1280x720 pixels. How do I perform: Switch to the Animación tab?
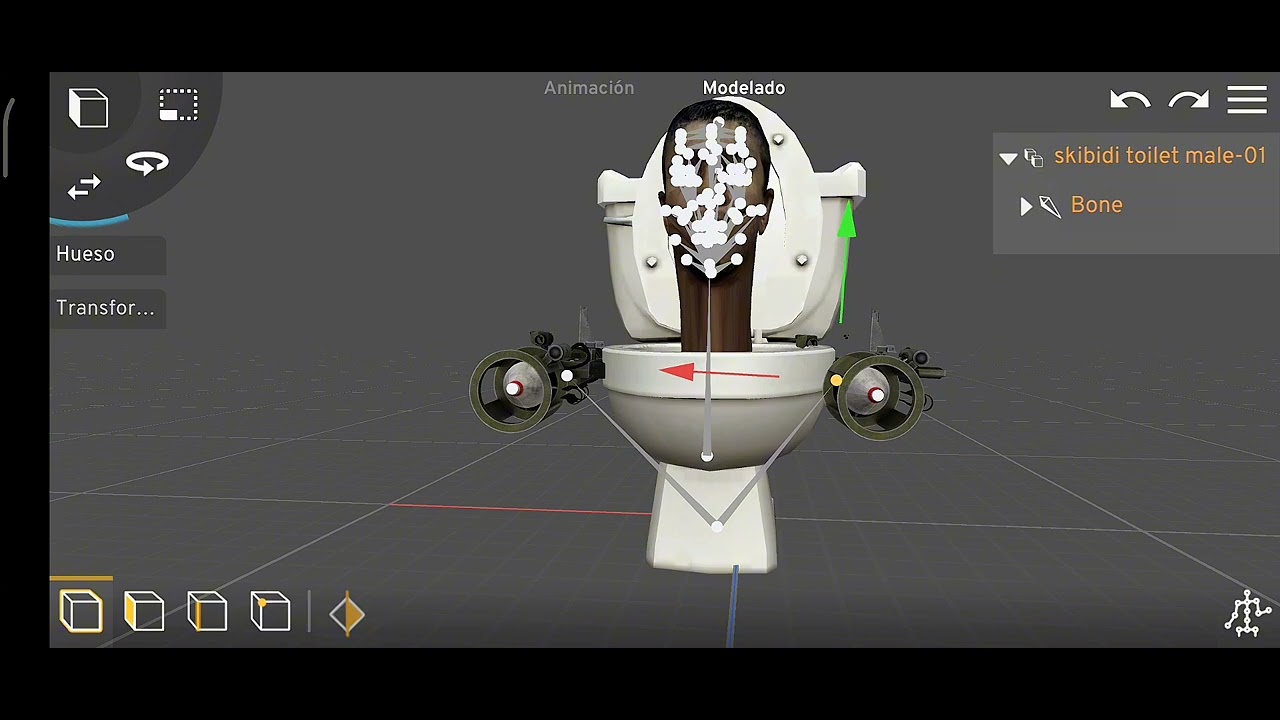[x=589, y=88]
